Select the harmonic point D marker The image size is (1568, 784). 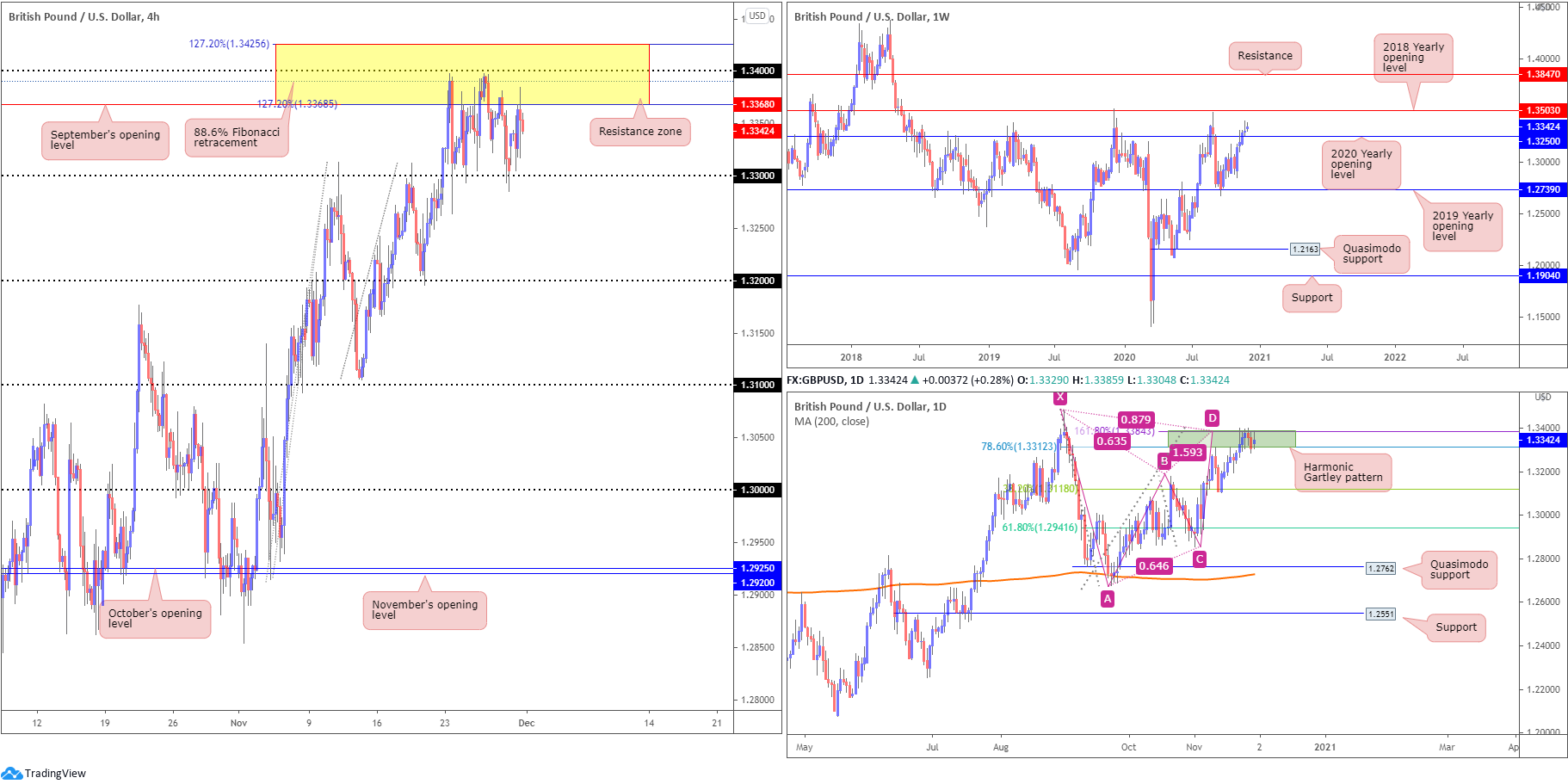click(1212, 418)
